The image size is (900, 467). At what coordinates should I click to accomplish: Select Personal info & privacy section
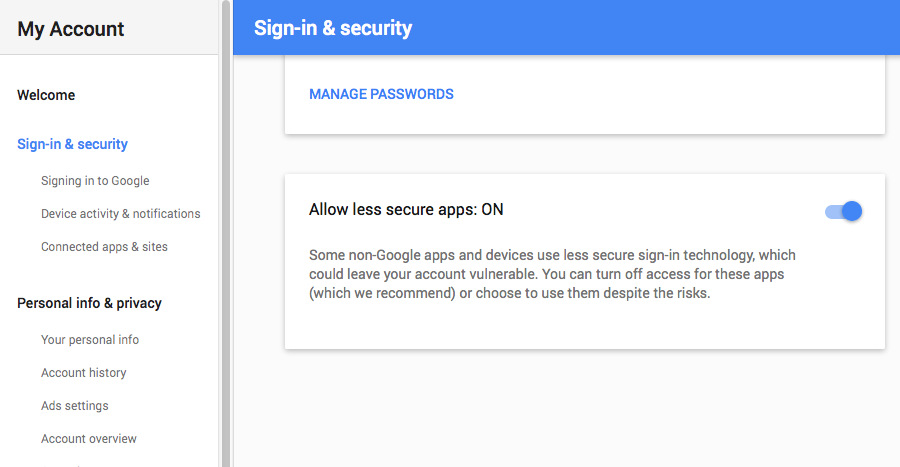[x=90, y=303]
